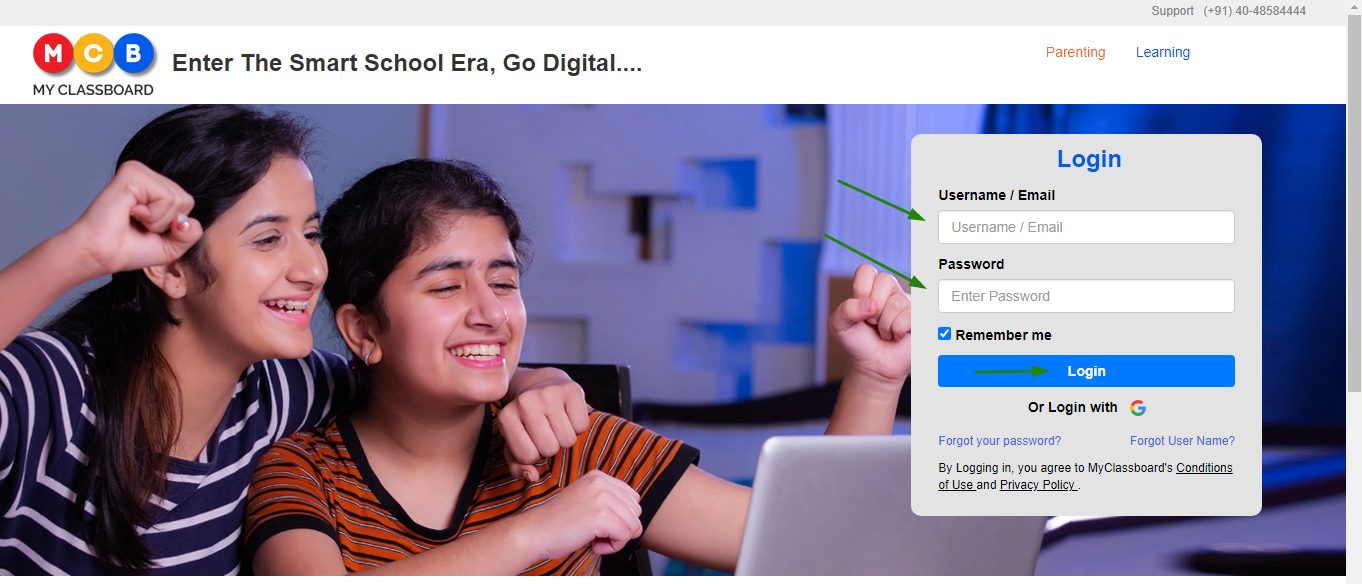The width and height of the screenshot is (1362, 584).
Task: Click the Support phone number text
Action: click(x=1255, y=11)
